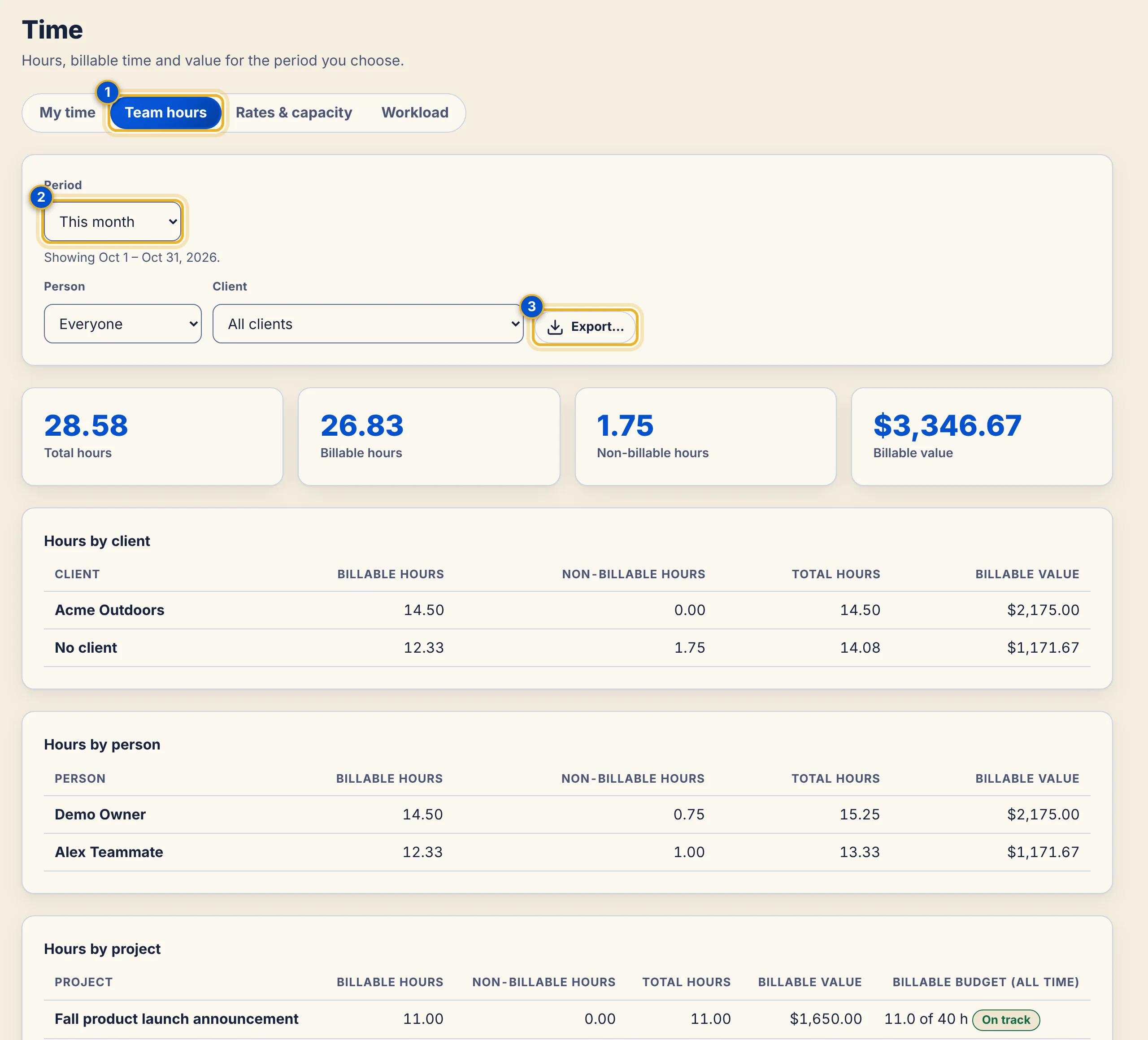1148x1040 pixels.
Task: Click the download icon in the Export button
Action: click(555, 327)
